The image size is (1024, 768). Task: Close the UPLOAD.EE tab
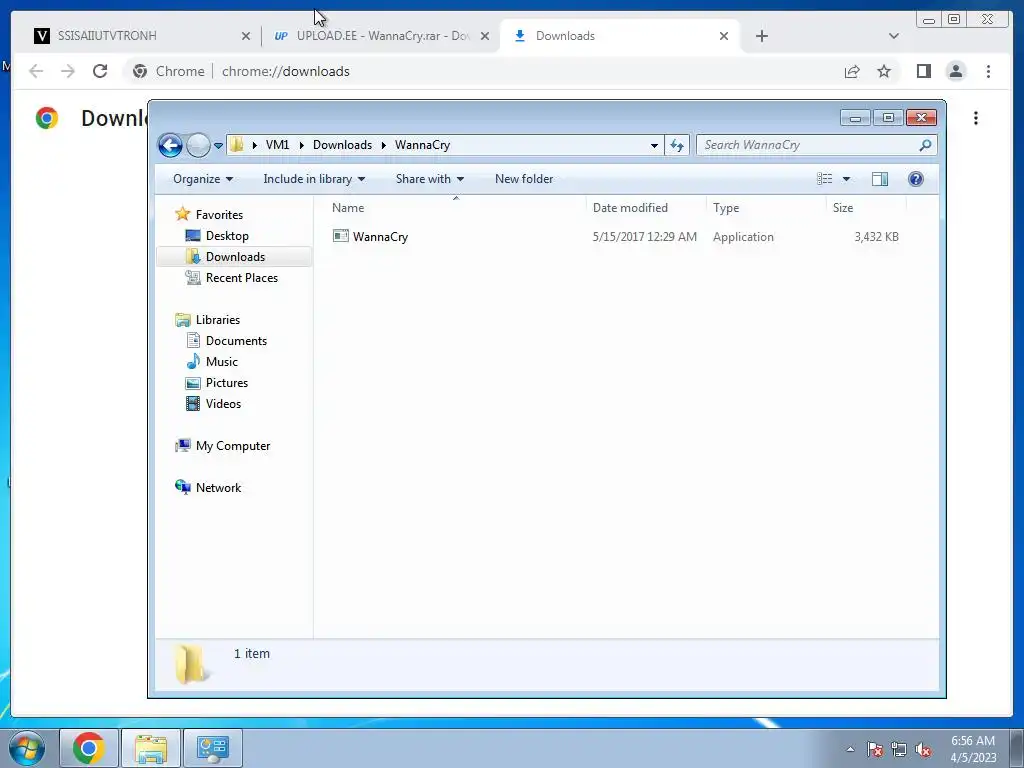[485, 37]
